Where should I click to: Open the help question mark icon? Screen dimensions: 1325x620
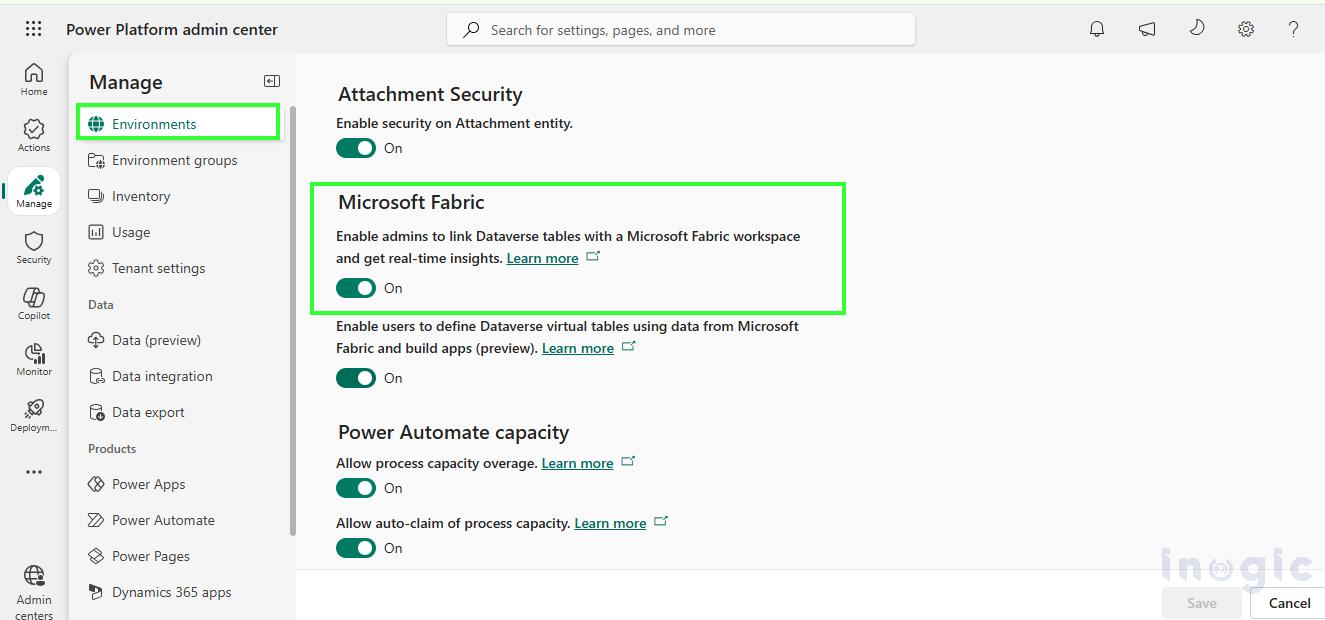1293,29
